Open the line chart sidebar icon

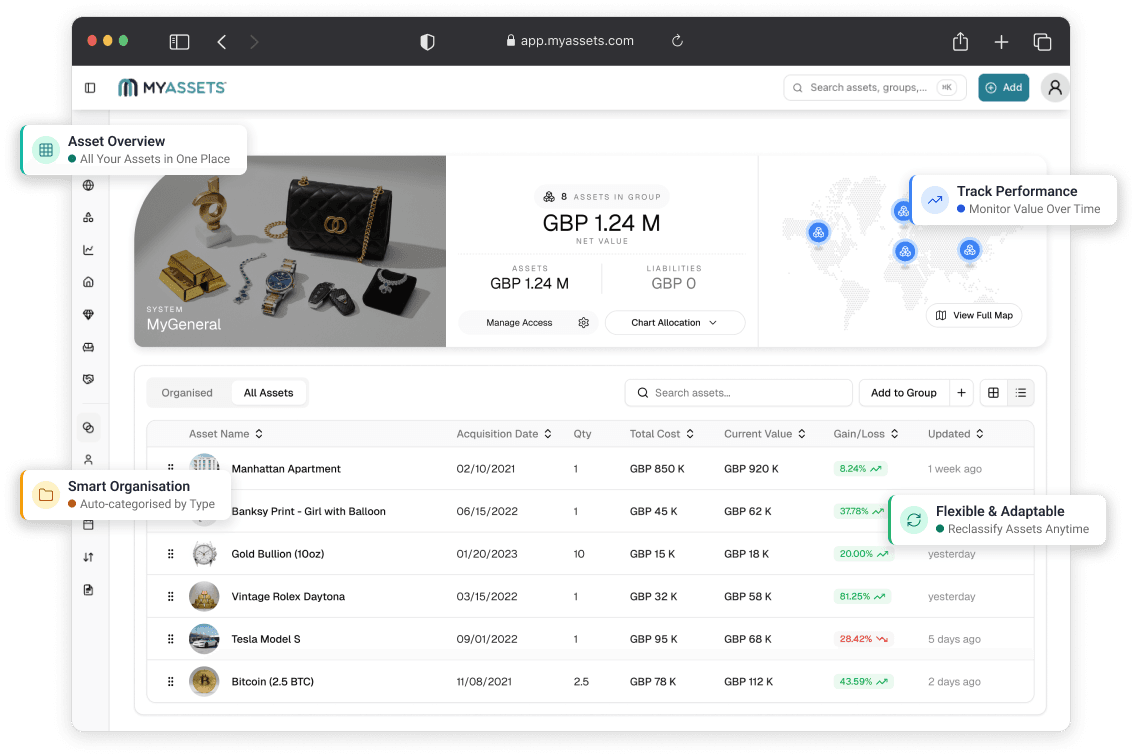(88, 250)
